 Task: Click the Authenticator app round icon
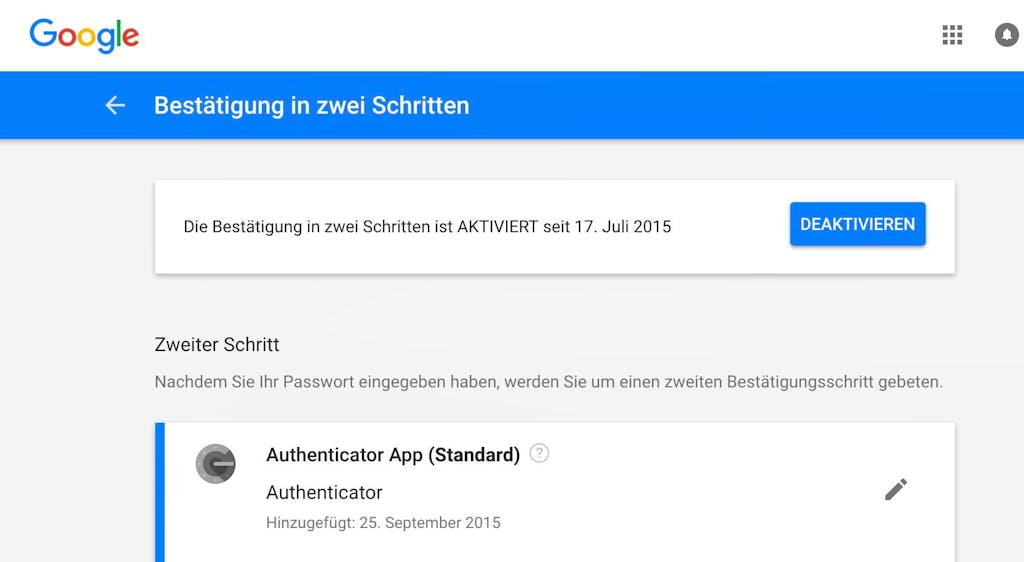(x=216, y=464)
